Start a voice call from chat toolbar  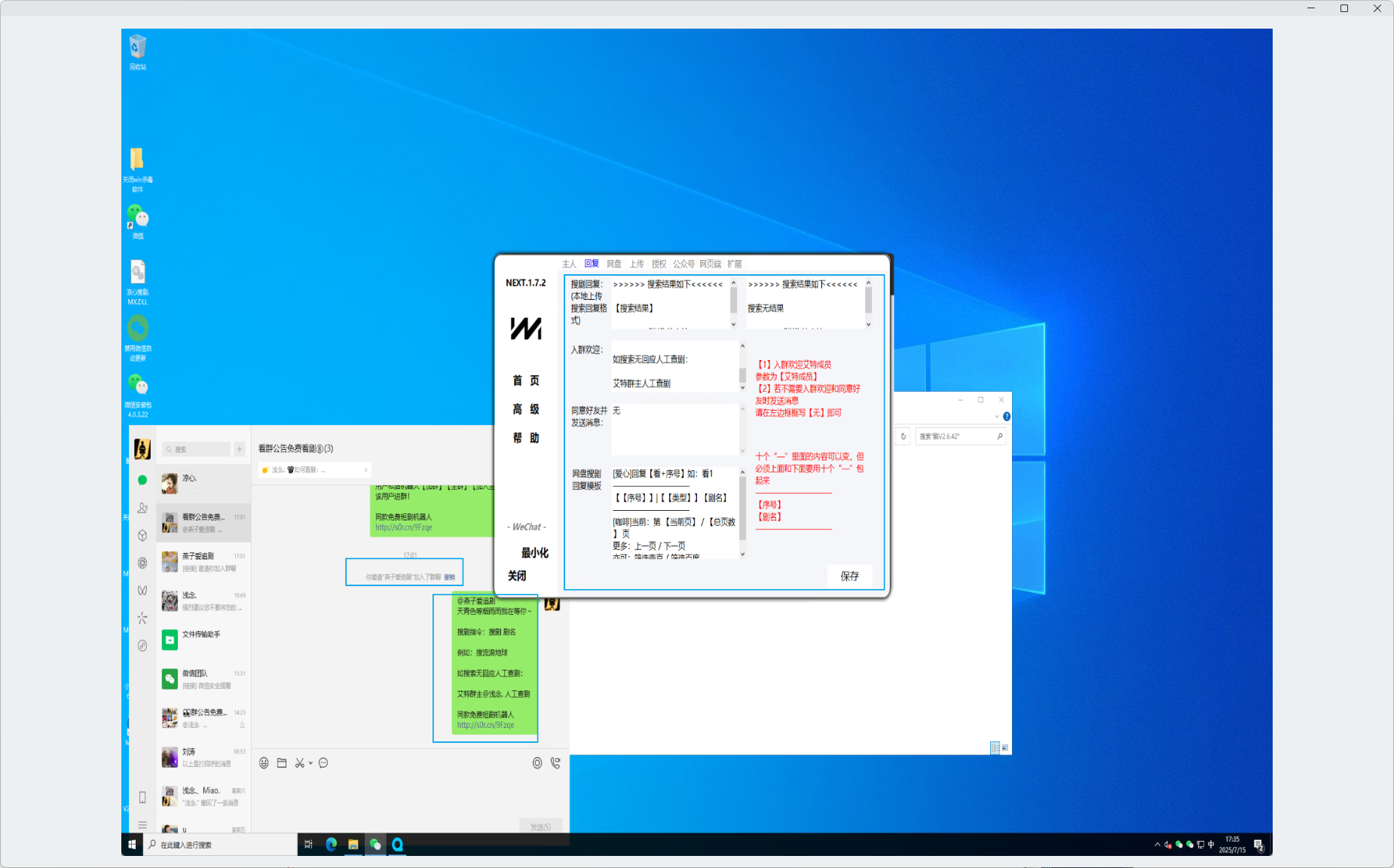click(555, 763)
